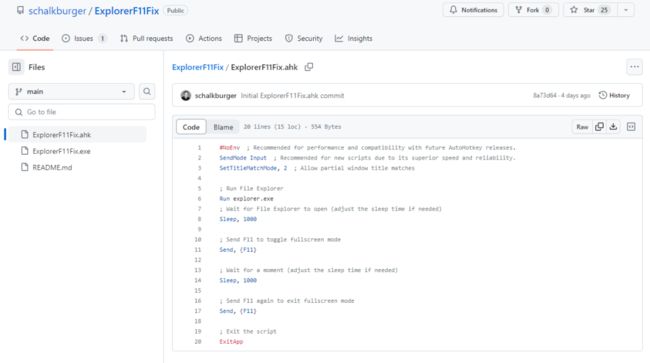Switch to the Code view toggle
Image resolution: width=650 pixels, height=363 pixels.
click(191, 127)
